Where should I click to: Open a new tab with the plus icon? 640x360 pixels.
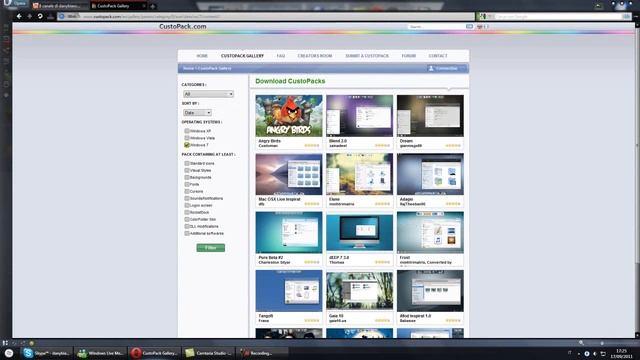pyautogui.click(x=153, y=6)
